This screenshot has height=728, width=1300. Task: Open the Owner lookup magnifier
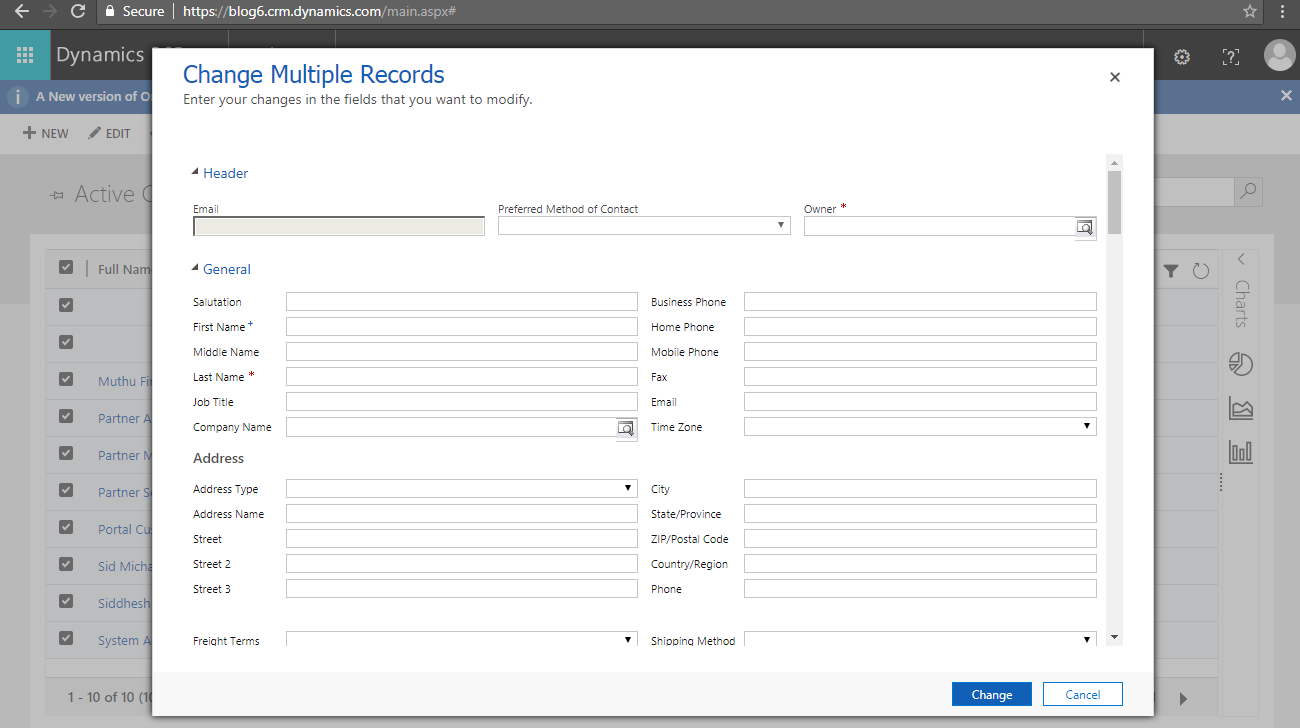click(x=1084, y=228)
